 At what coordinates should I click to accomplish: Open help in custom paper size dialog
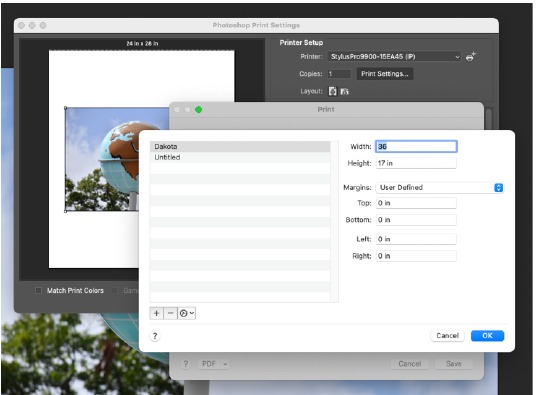coord(155,336)
